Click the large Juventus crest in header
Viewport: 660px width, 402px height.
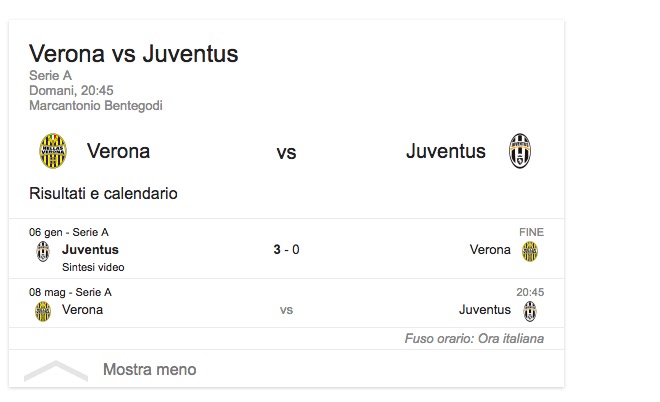[519, 152]
